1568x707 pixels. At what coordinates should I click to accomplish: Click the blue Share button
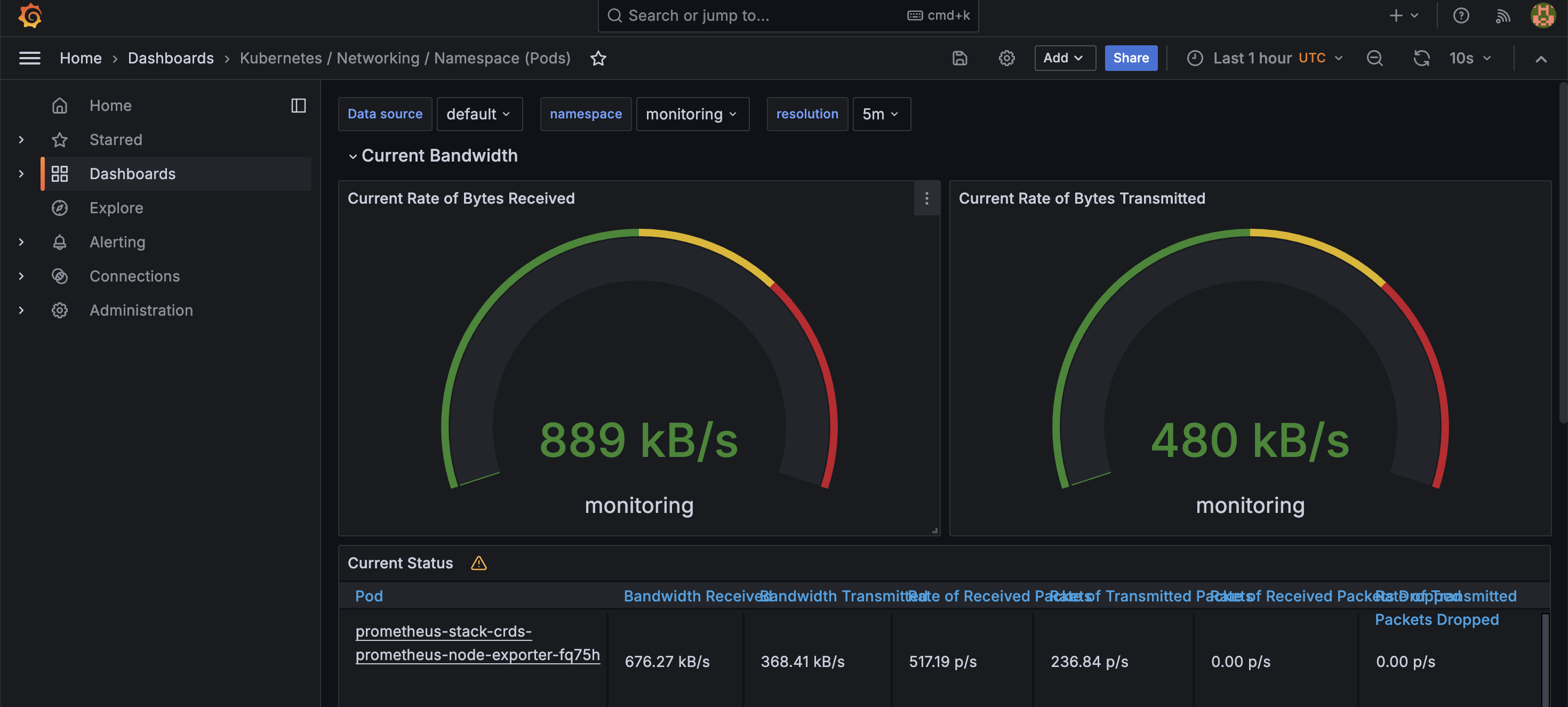click(x=1130, y=59)
